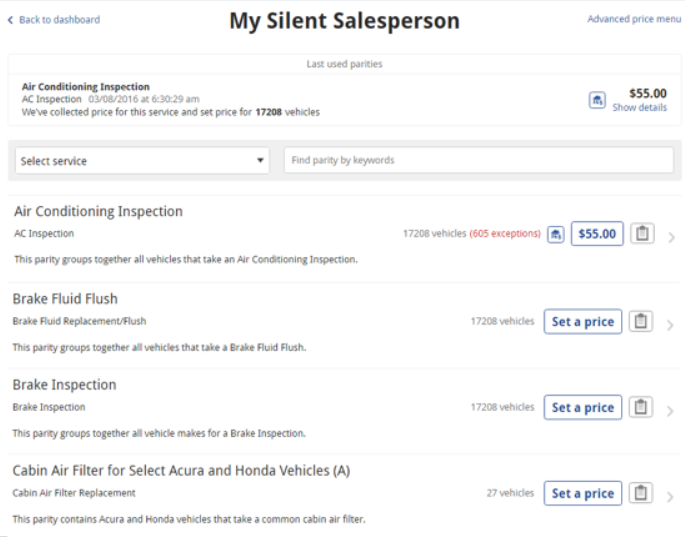This screenshot has height=537, width=685.
Task: Set a price for Cabin Air Filter
Action: (583, 494)
